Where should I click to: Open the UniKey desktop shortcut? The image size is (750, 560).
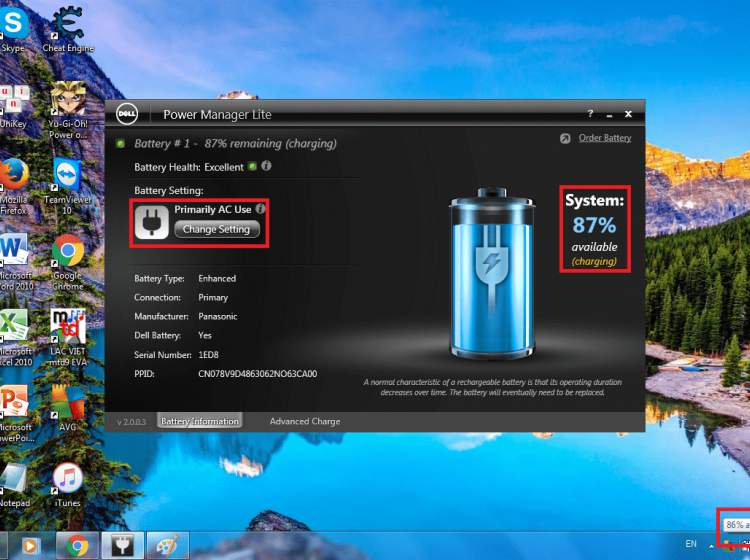coord(13,106)
